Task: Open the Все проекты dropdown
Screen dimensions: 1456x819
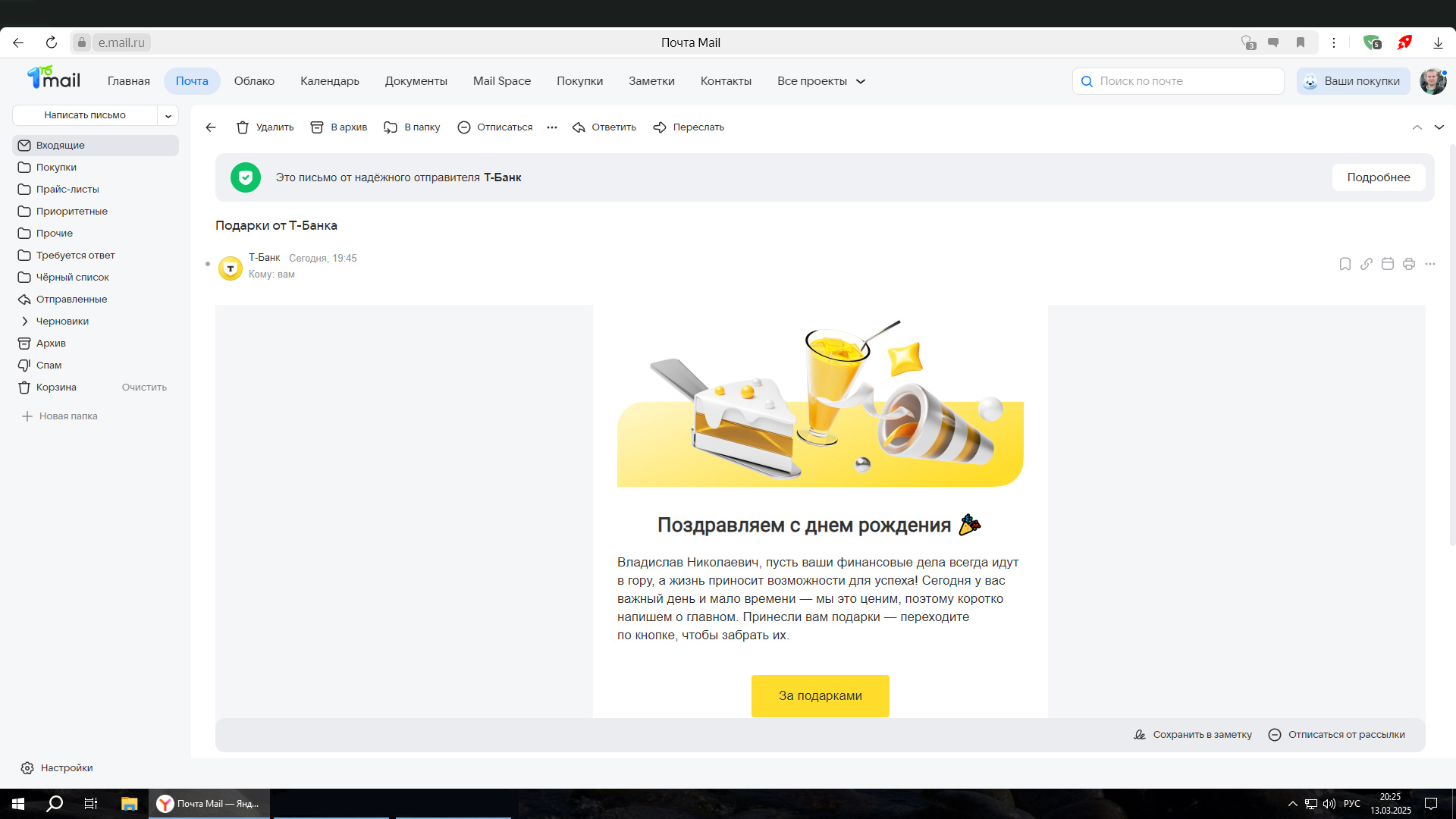Action: click(x=821, y=81)
